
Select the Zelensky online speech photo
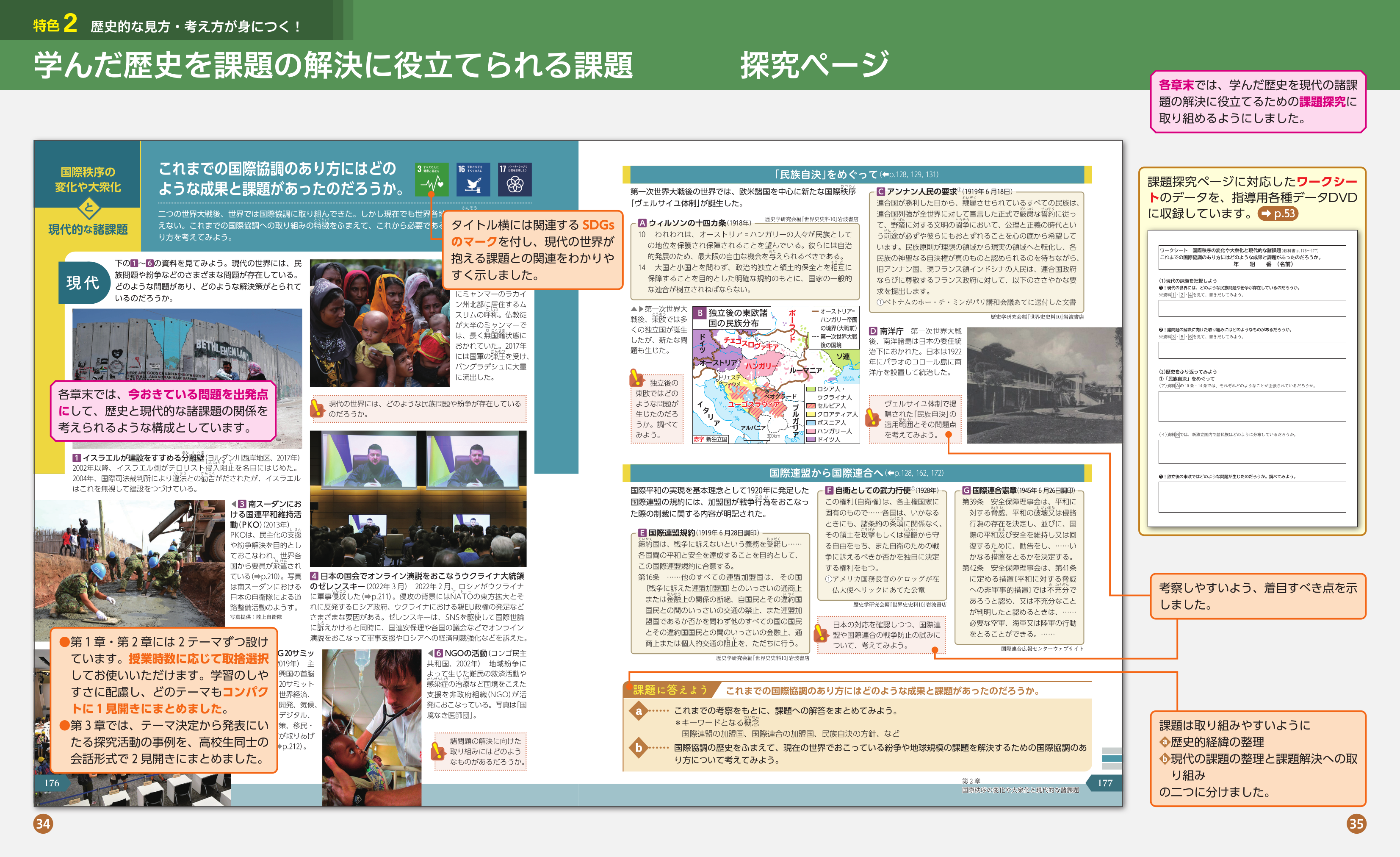coord(418,499)
